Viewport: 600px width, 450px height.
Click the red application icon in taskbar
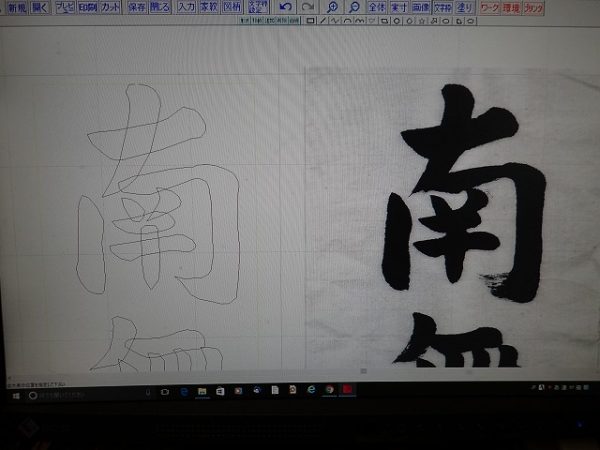[x=347, y=390]
